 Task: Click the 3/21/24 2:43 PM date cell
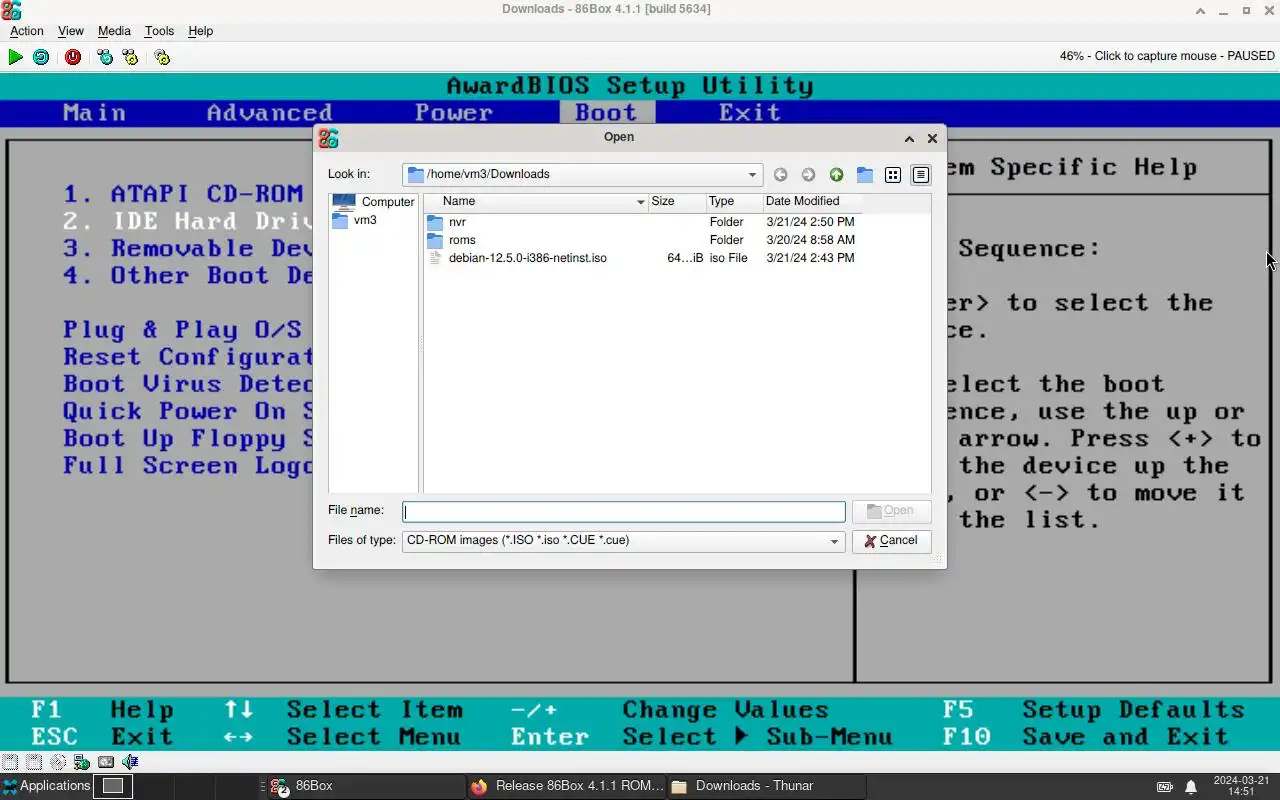tap(810, 258)
